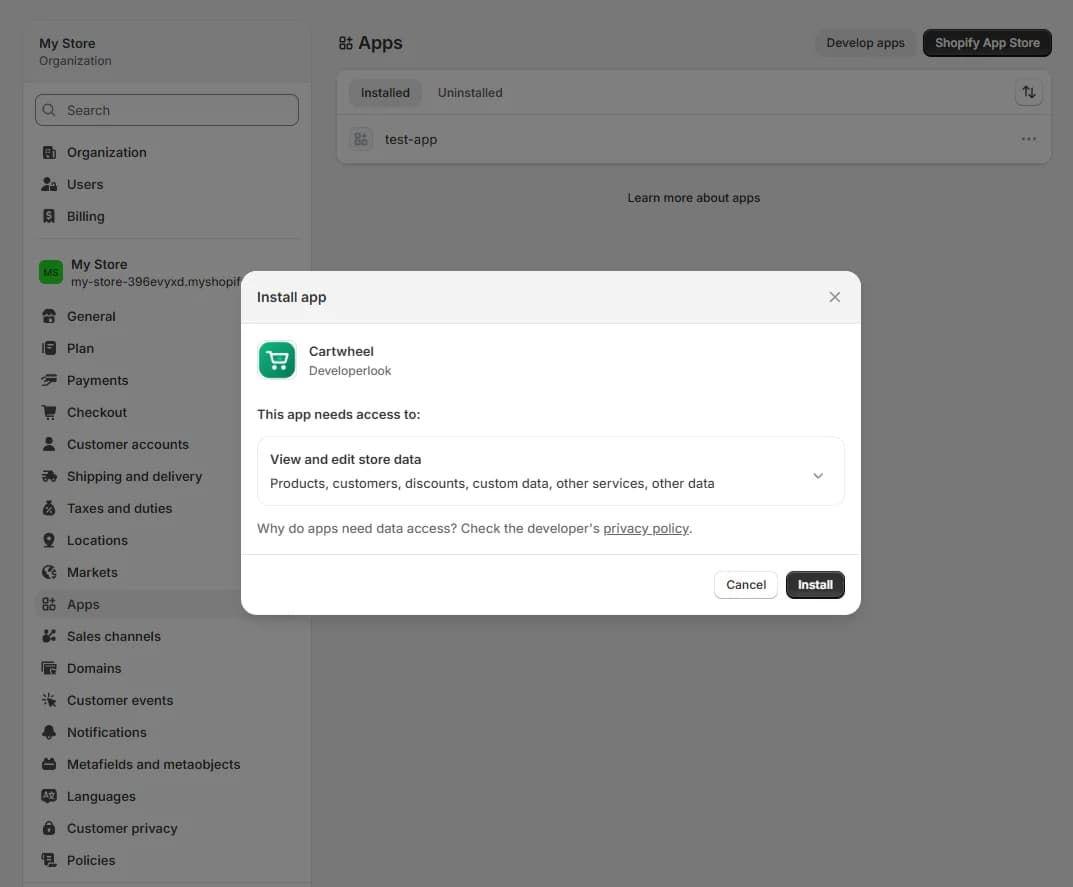Open the developer's privacy policy link
The width and height of the screenshot is (1073, 887).
click(x=646, y=528)
